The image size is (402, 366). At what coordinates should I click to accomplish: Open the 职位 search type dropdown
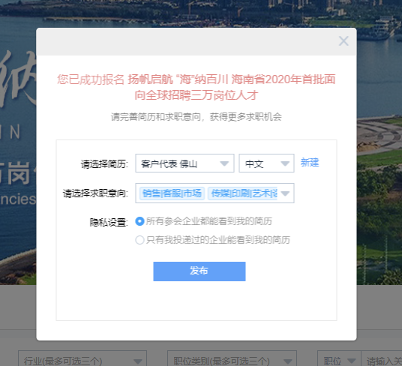(x=339, y=359)
